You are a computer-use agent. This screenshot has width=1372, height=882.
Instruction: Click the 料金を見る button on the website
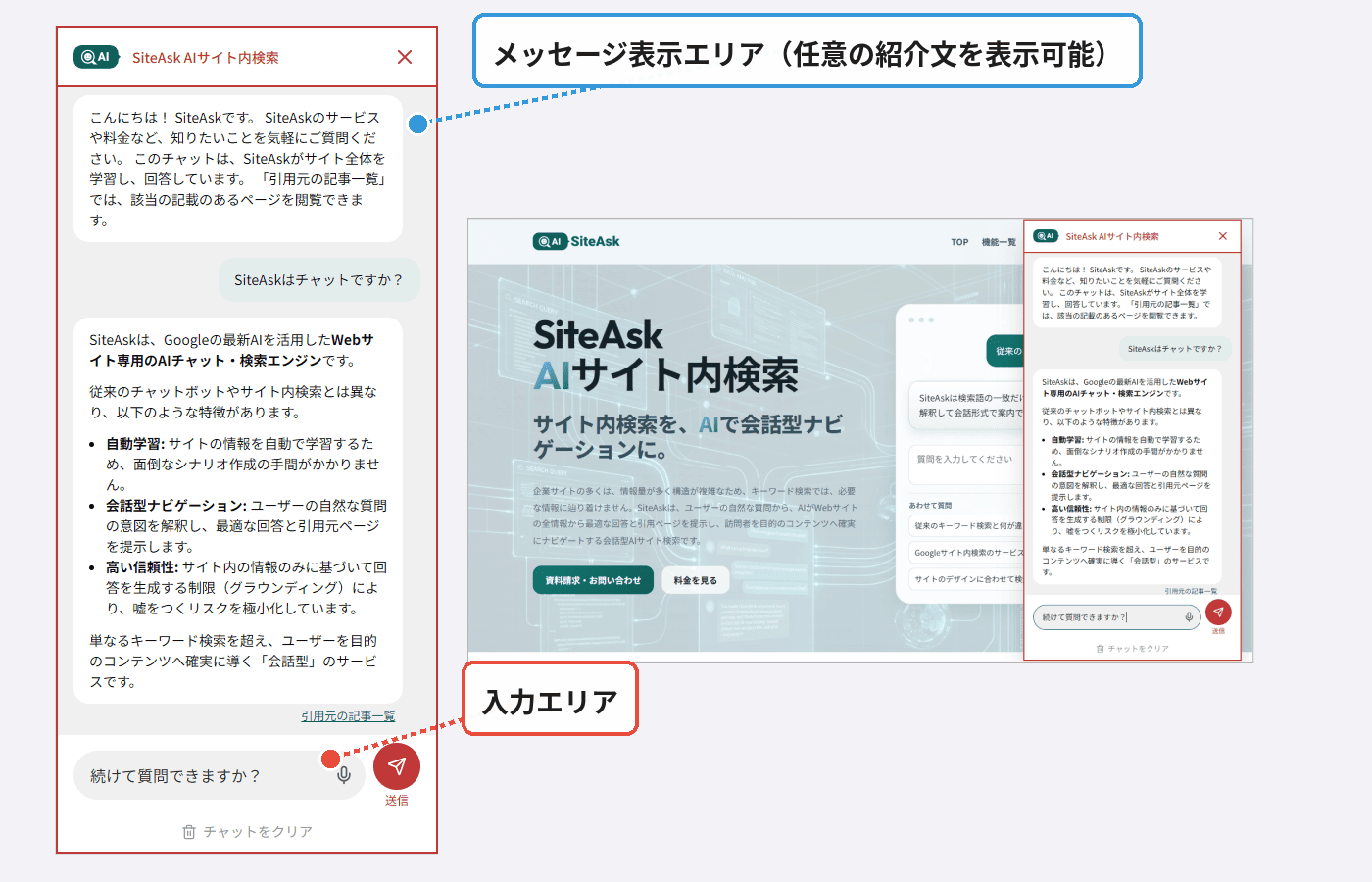(x=696, y=580)
